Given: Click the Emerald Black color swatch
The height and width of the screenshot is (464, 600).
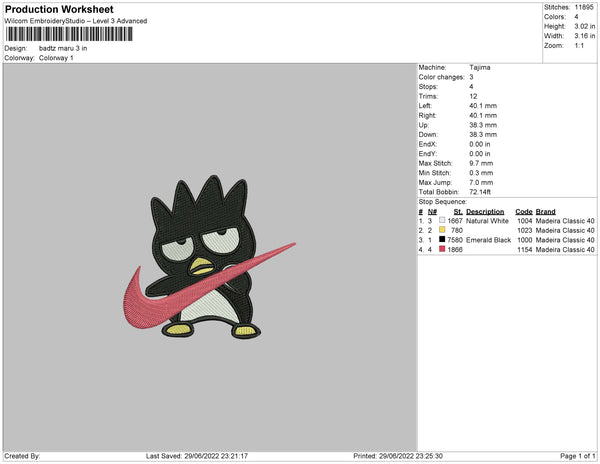Looking at the screenshot, I should pyautogui.click(x=442, y=239).
